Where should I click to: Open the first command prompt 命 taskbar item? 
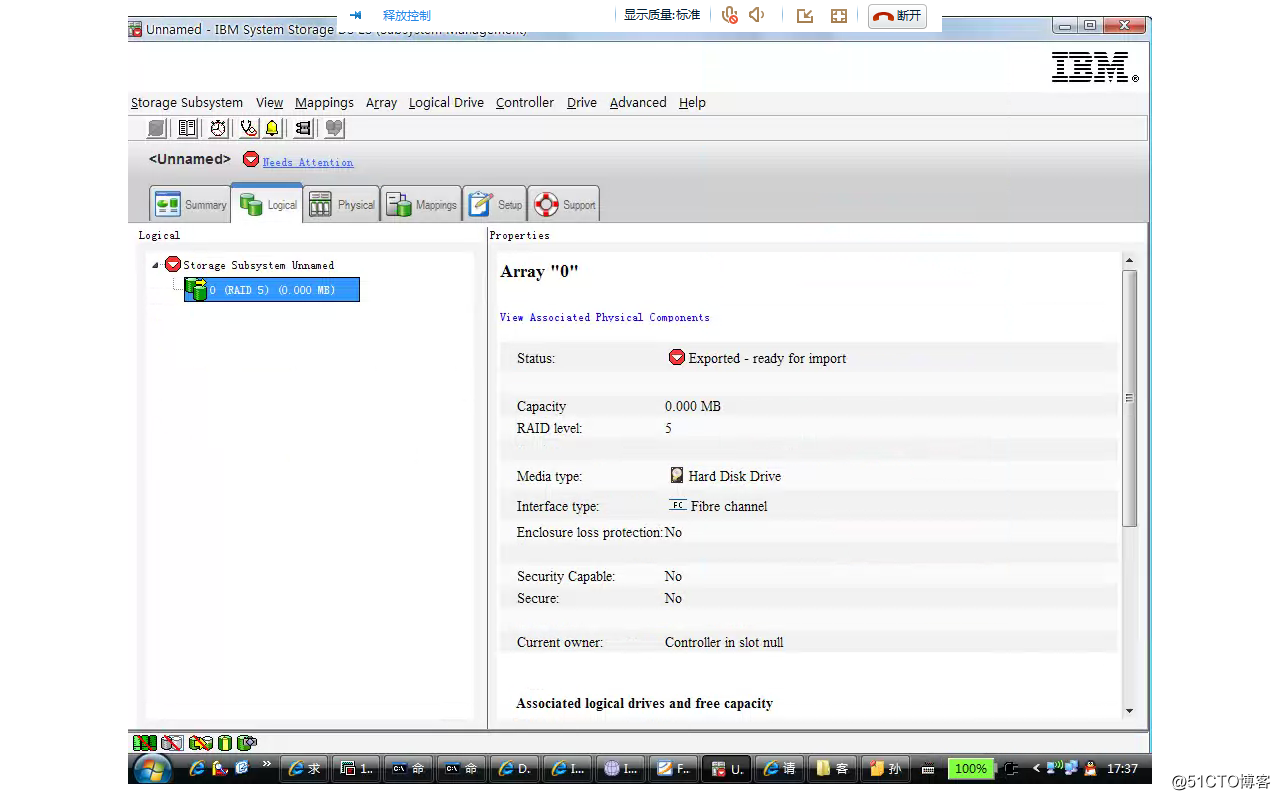pyautogui.click(x=408, y=768)
